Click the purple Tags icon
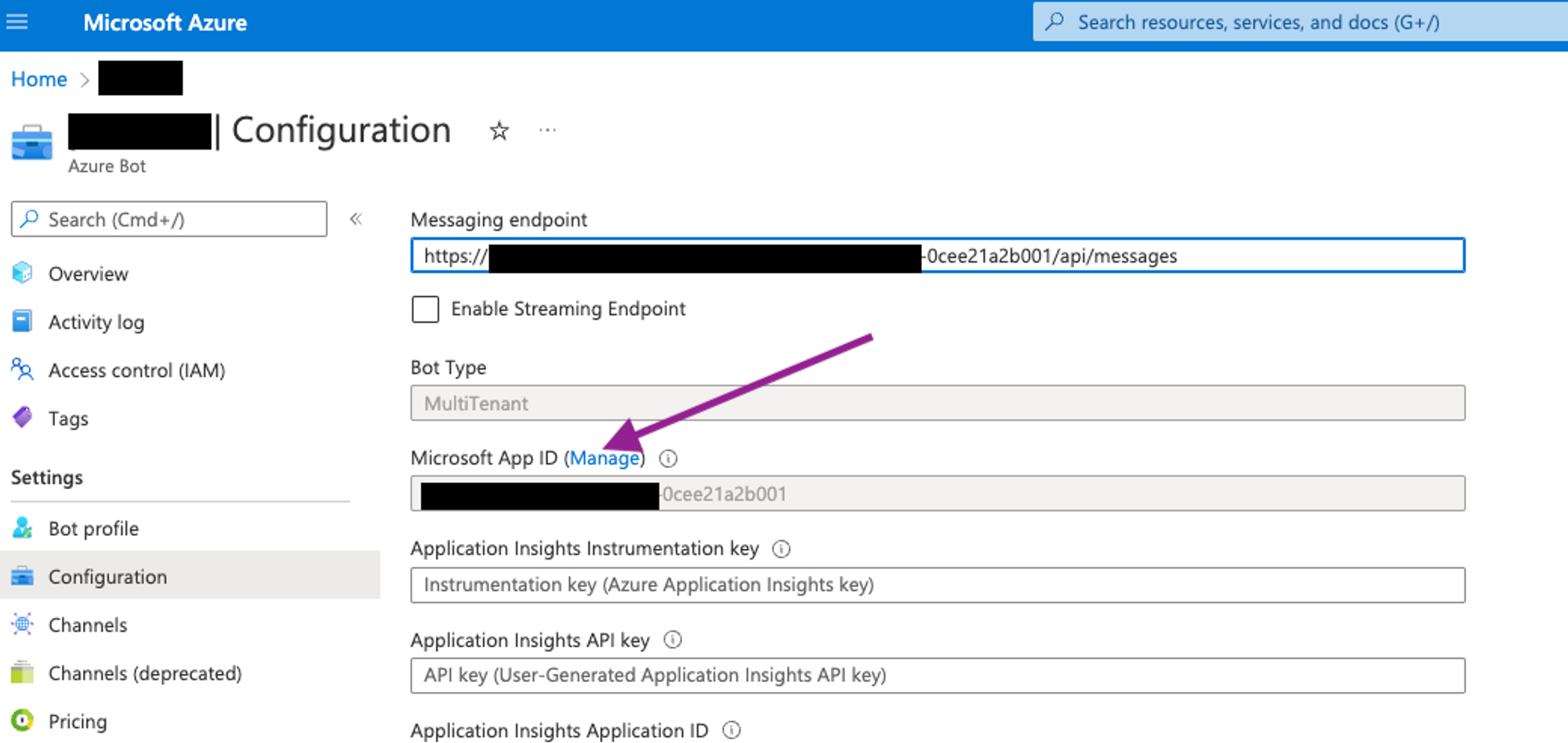 point(23,417)
